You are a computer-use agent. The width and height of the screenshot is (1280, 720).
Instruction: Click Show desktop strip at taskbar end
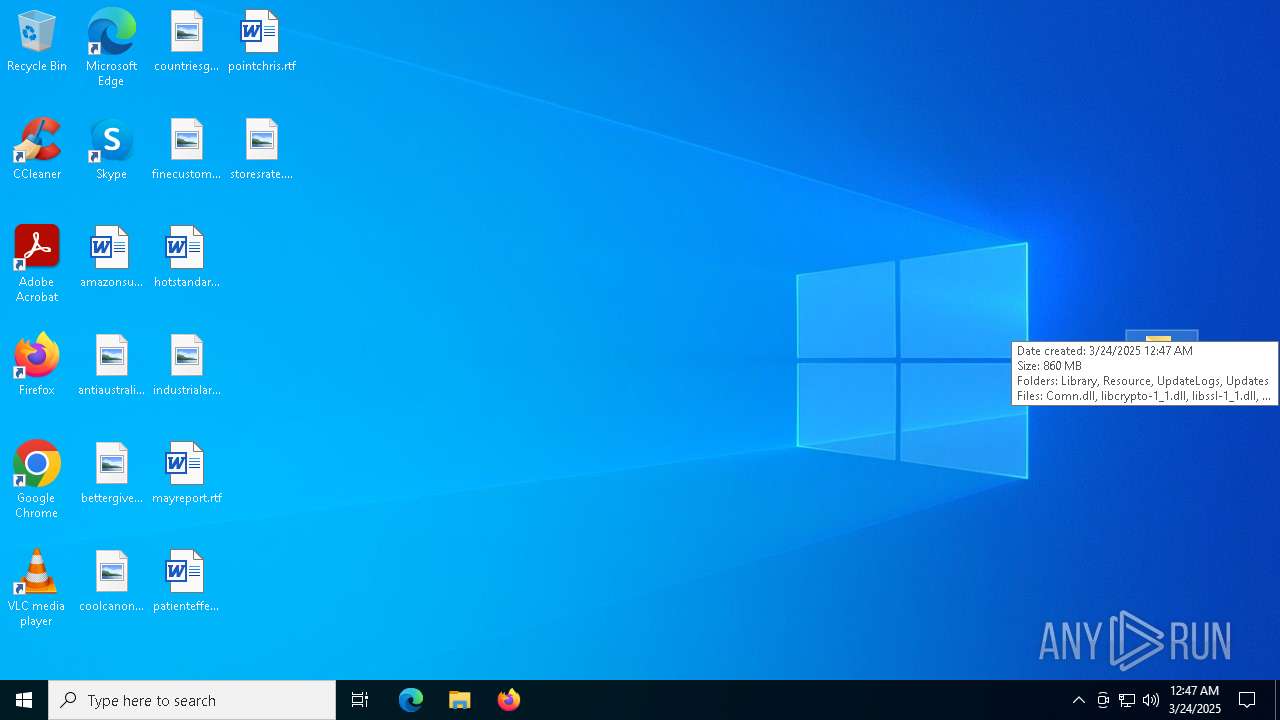(x=1277, y=700)
